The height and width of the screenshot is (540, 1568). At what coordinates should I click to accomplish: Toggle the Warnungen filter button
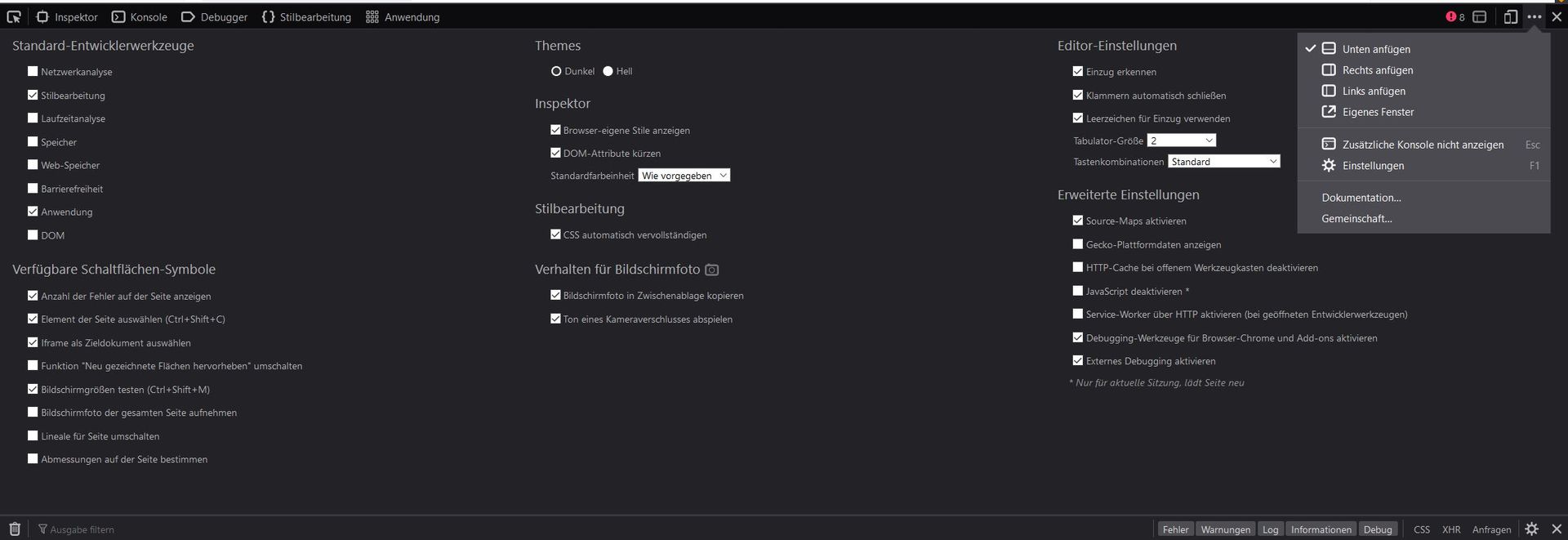point(1225,529)
